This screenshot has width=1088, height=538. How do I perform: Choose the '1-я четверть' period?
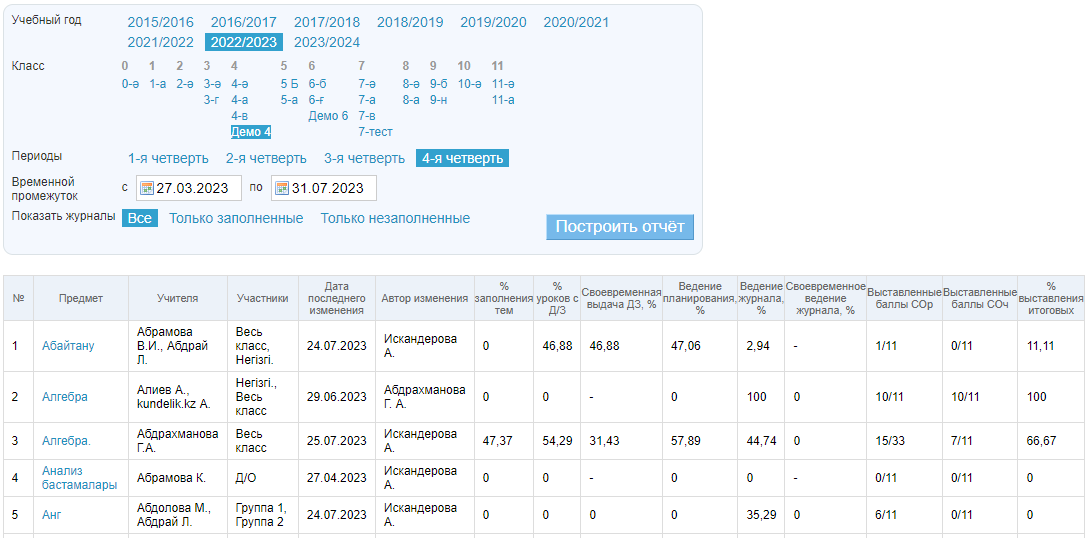click(x=168, y=158)
